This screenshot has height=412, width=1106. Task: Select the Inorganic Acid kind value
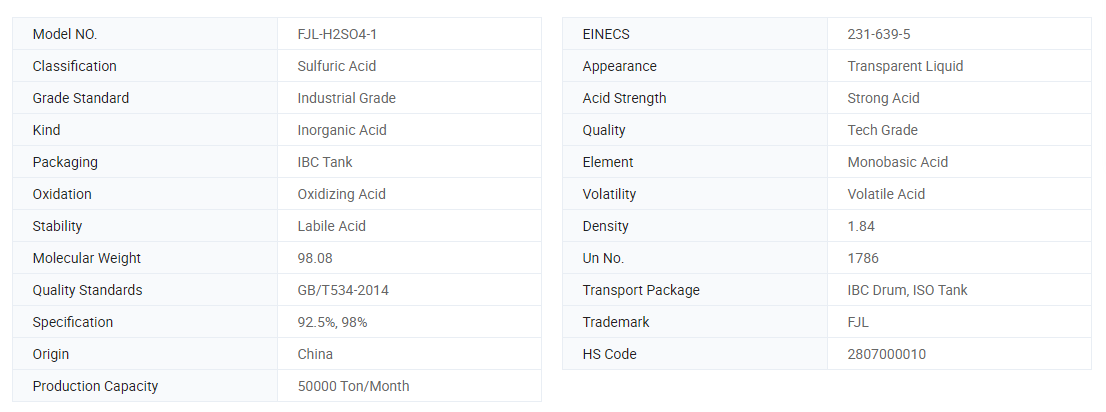click(342, 130)
